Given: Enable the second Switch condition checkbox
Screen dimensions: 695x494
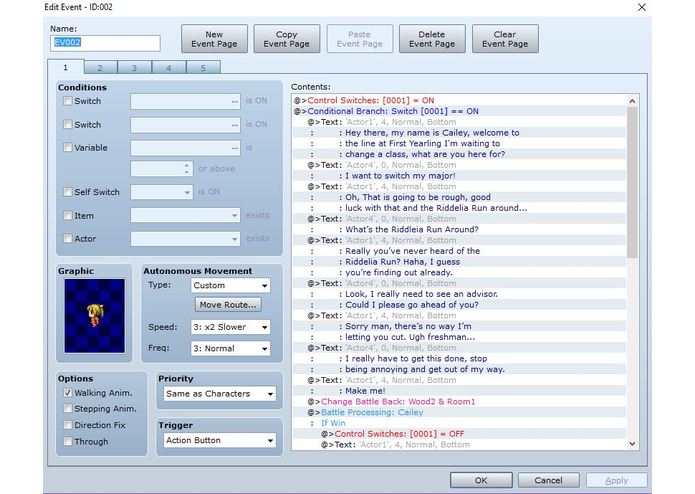Looking at the screenshot, I should click(x=68, y=124).
